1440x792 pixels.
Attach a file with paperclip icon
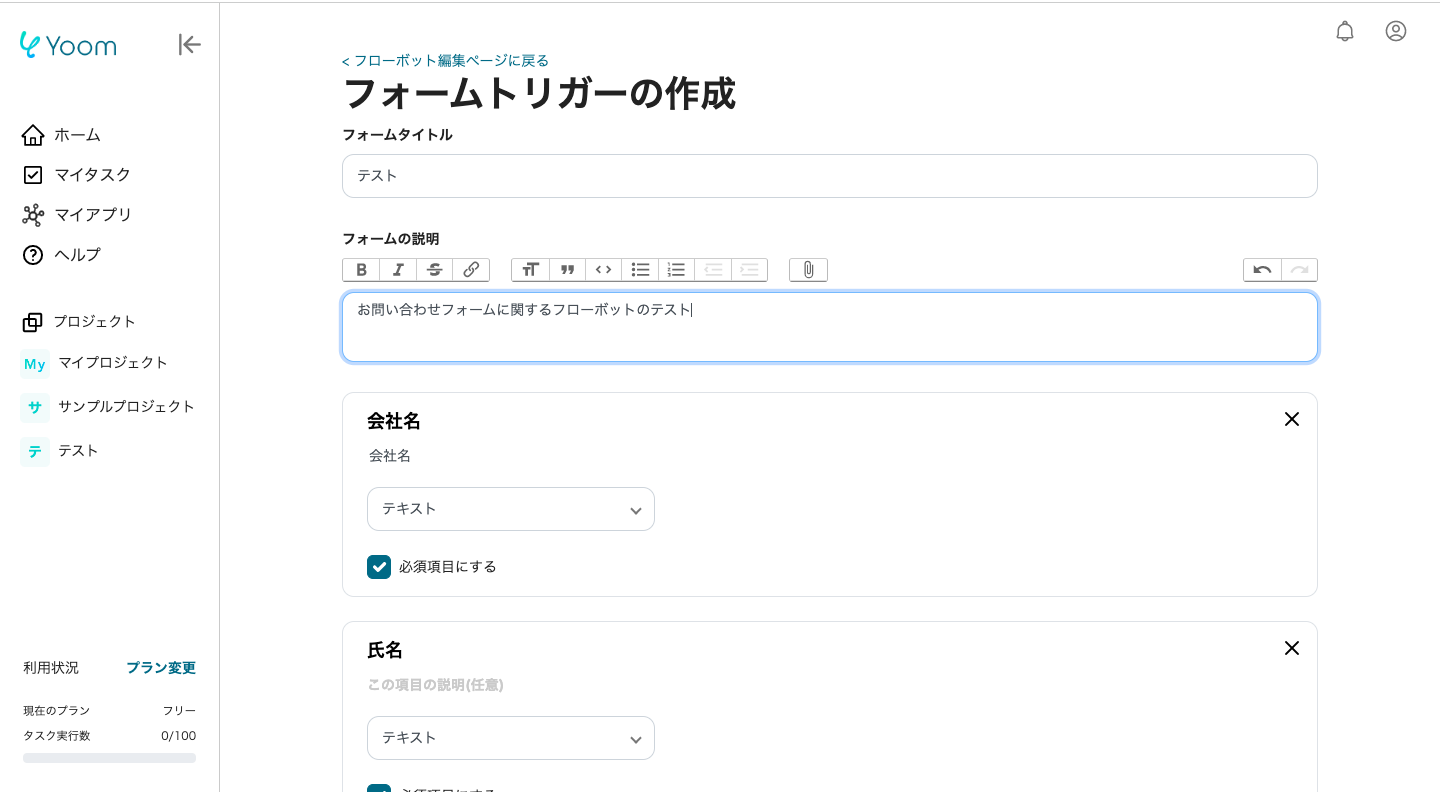tap(808, 270)
